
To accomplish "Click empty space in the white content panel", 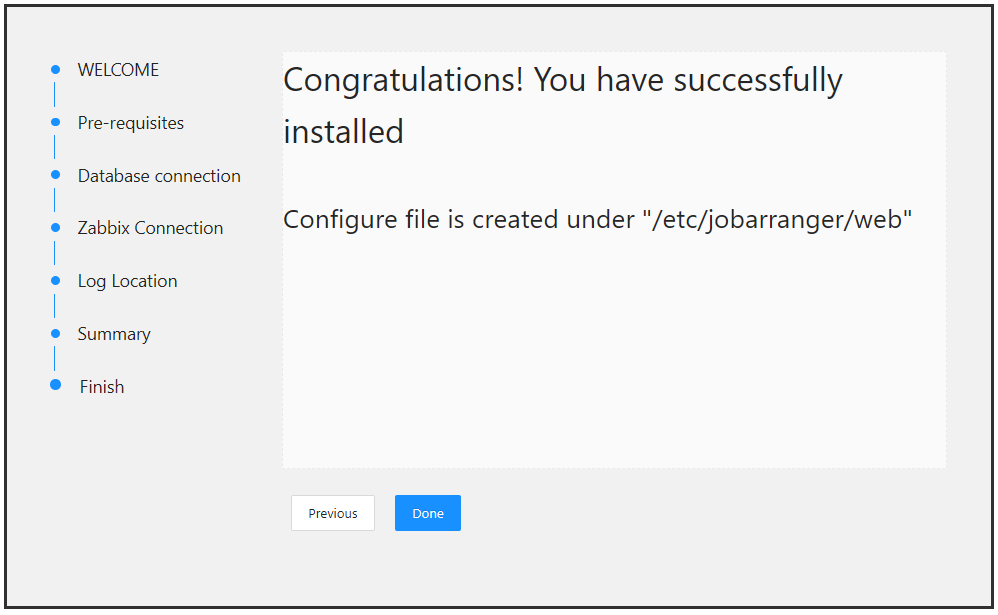I will click(614, 360).
